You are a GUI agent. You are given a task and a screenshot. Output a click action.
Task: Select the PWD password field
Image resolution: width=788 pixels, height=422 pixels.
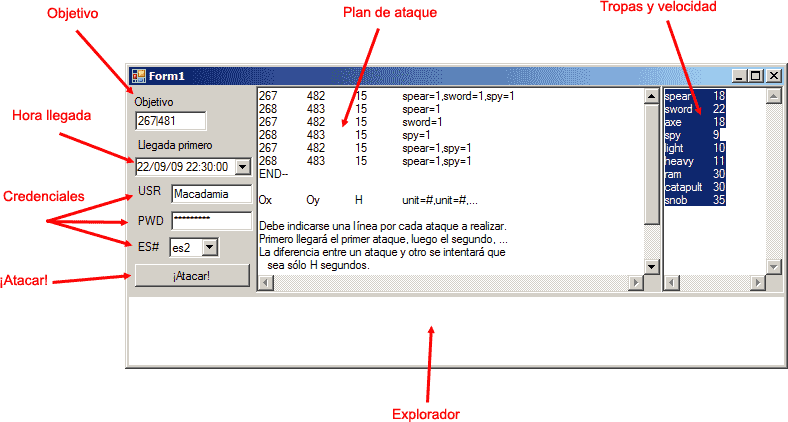coord(210,220)
